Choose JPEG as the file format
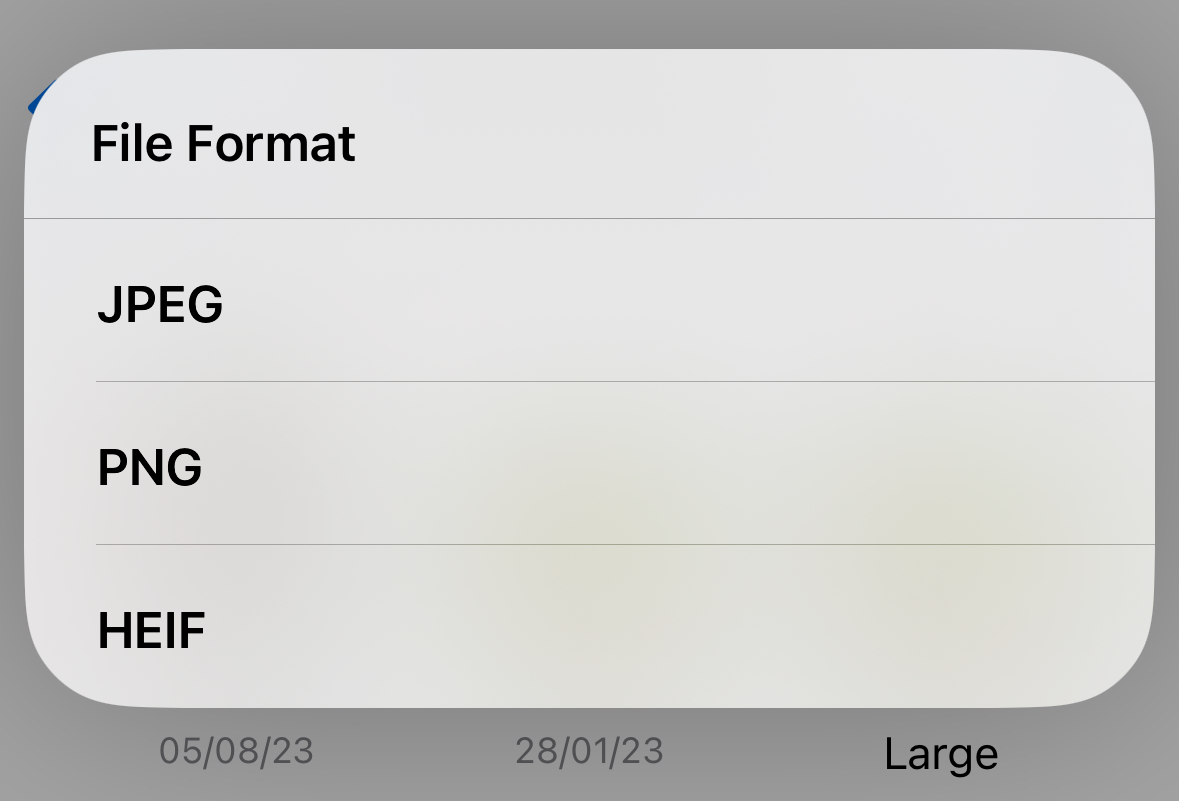 (590, 300)
